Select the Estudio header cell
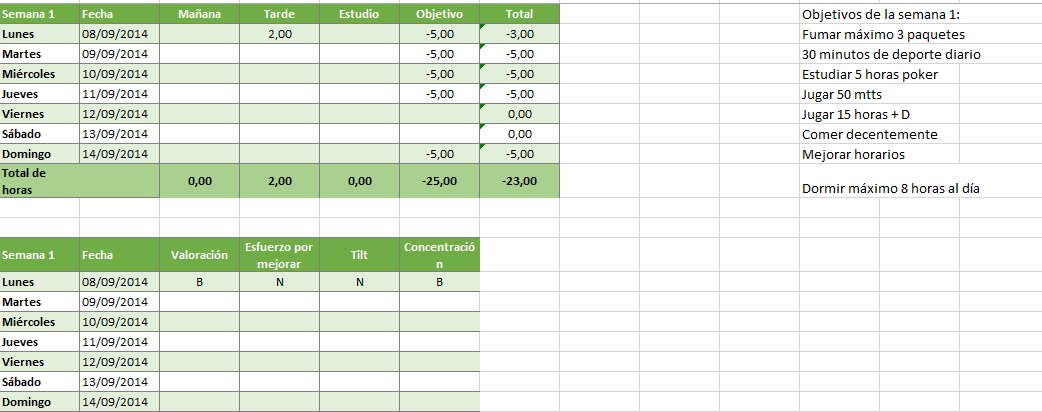1042x412 pixels. [360, 14]
